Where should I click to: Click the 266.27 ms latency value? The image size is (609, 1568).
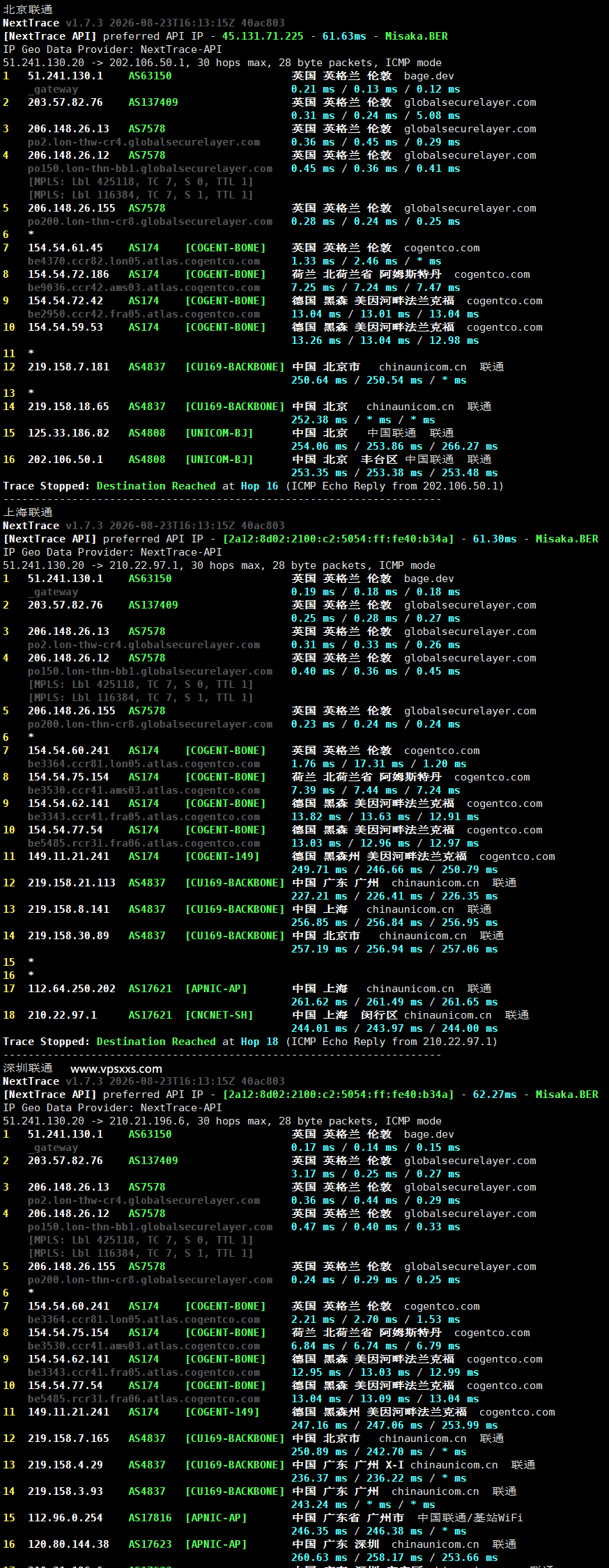tap(470, 446)
